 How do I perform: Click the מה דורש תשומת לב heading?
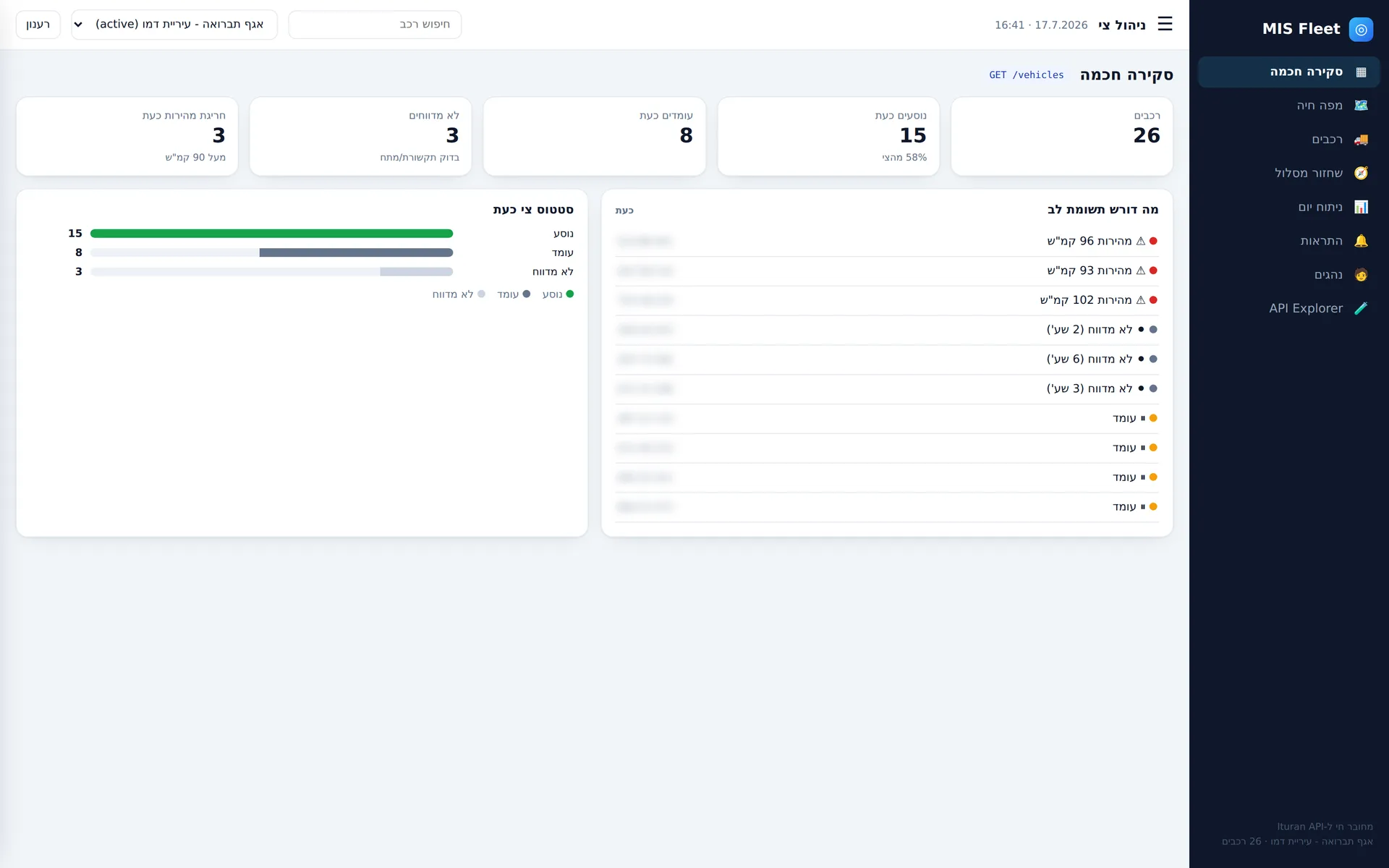point(1103,210)
